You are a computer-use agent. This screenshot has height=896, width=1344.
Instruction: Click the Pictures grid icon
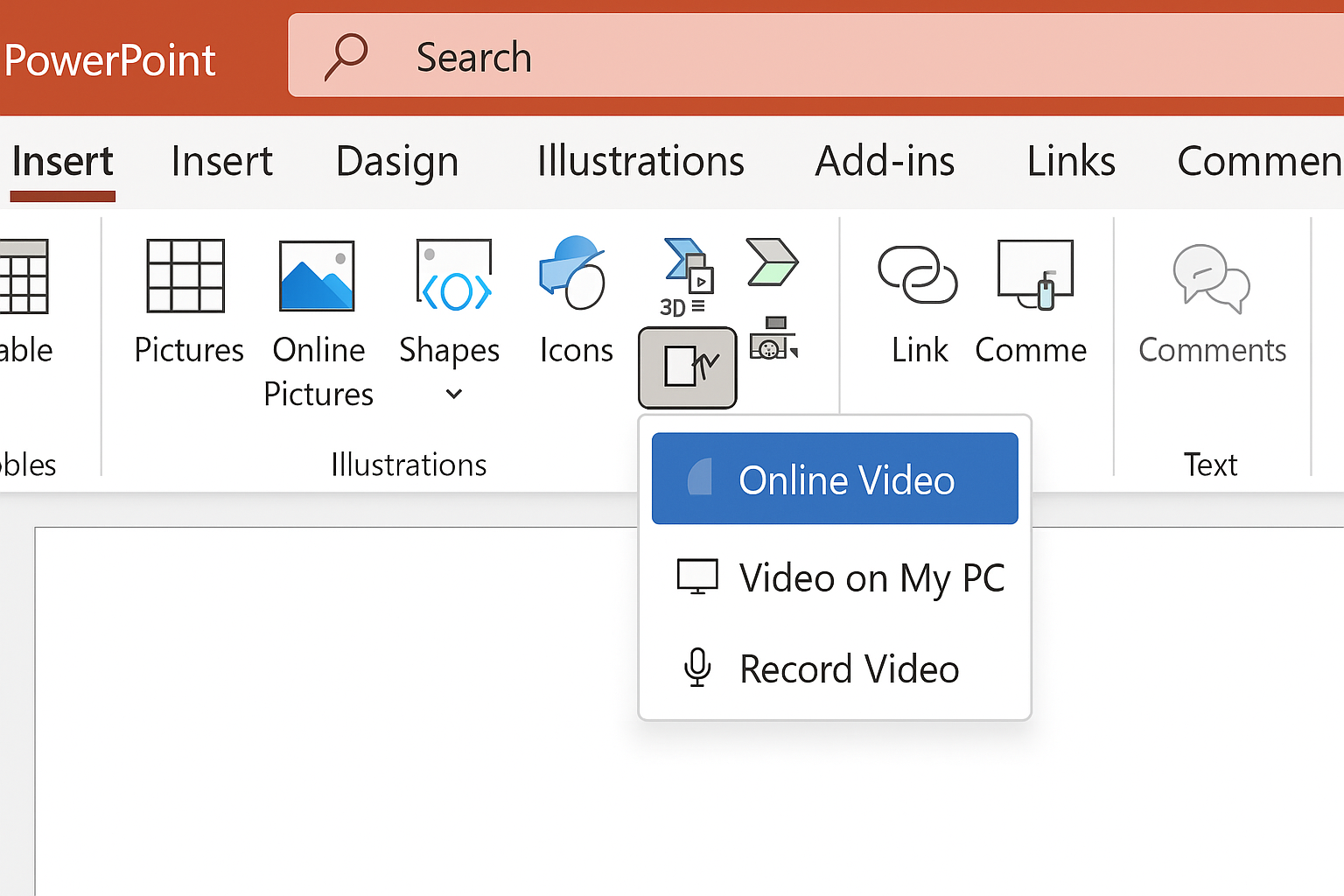185,276
